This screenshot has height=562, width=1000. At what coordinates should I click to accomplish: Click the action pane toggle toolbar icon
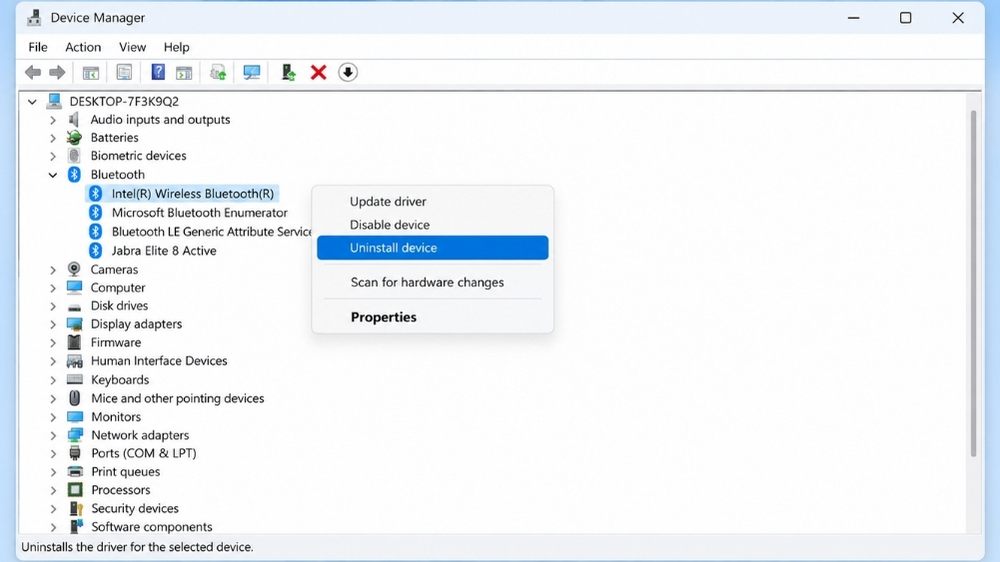pyautogui.click(x=184, y=73)
